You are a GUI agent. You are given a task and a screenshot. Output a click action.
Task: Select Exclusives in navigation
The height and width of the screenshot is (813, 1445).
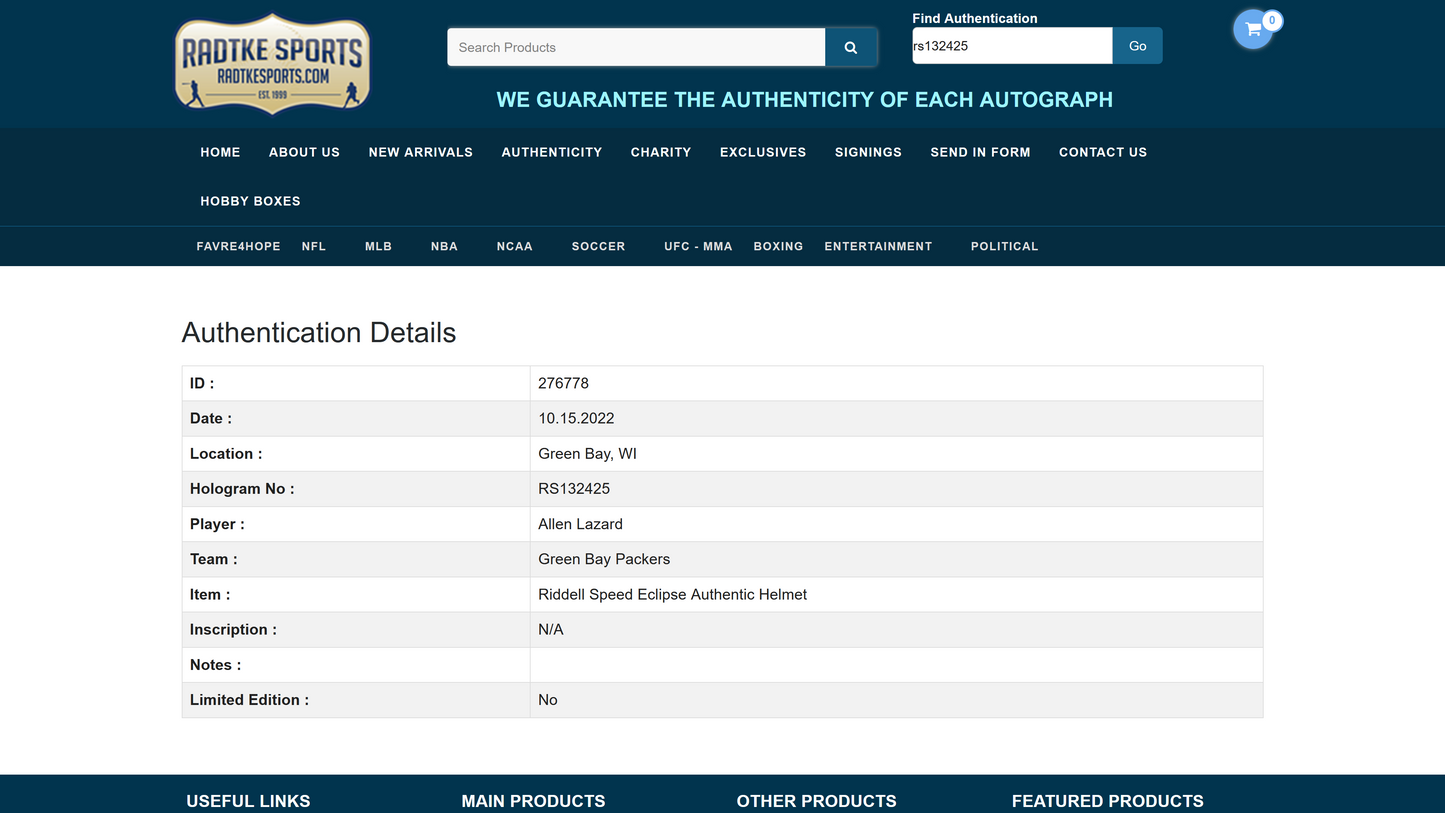coord(763,152)
